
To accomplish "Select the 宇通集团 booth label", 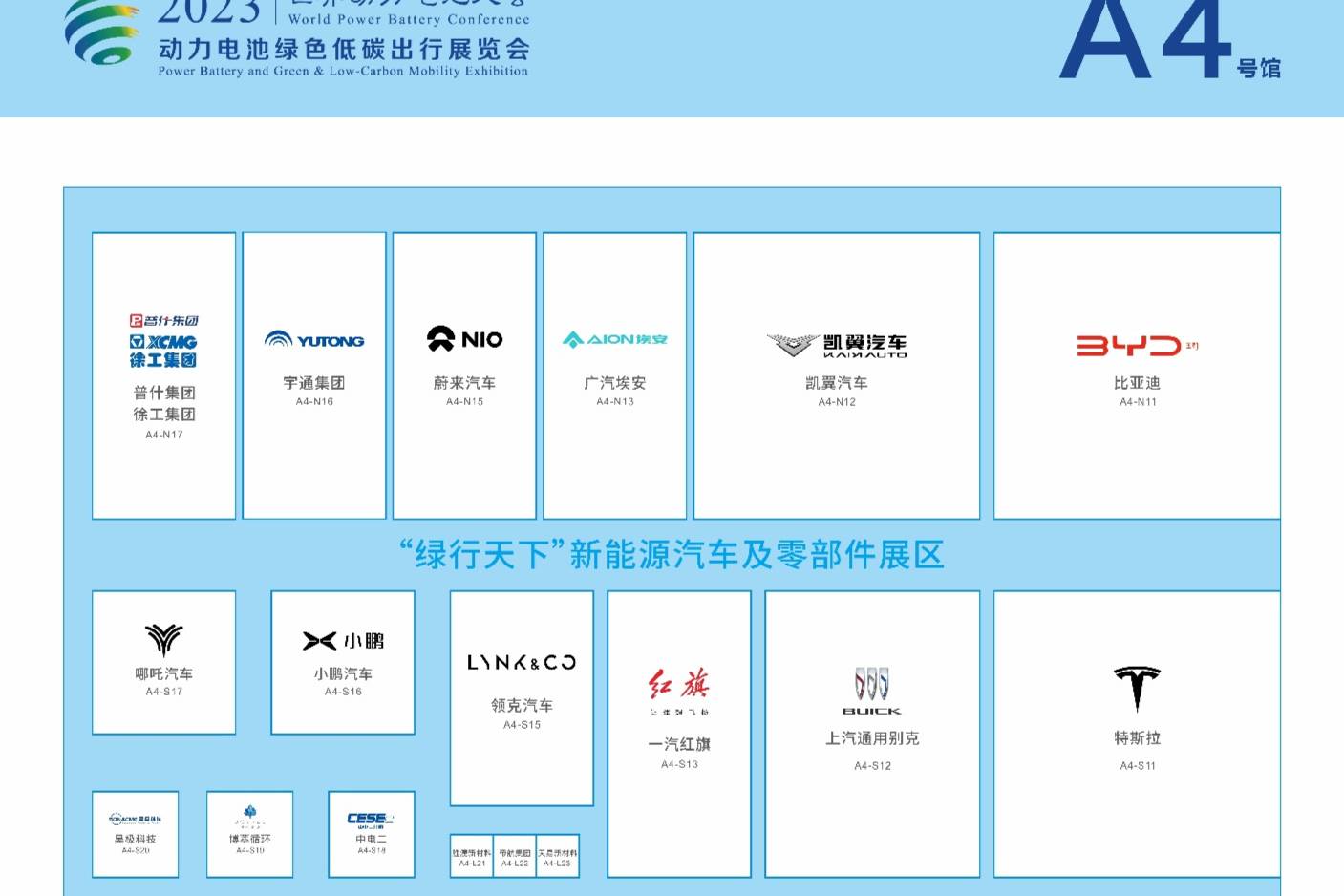I will (x=314, y=383).
